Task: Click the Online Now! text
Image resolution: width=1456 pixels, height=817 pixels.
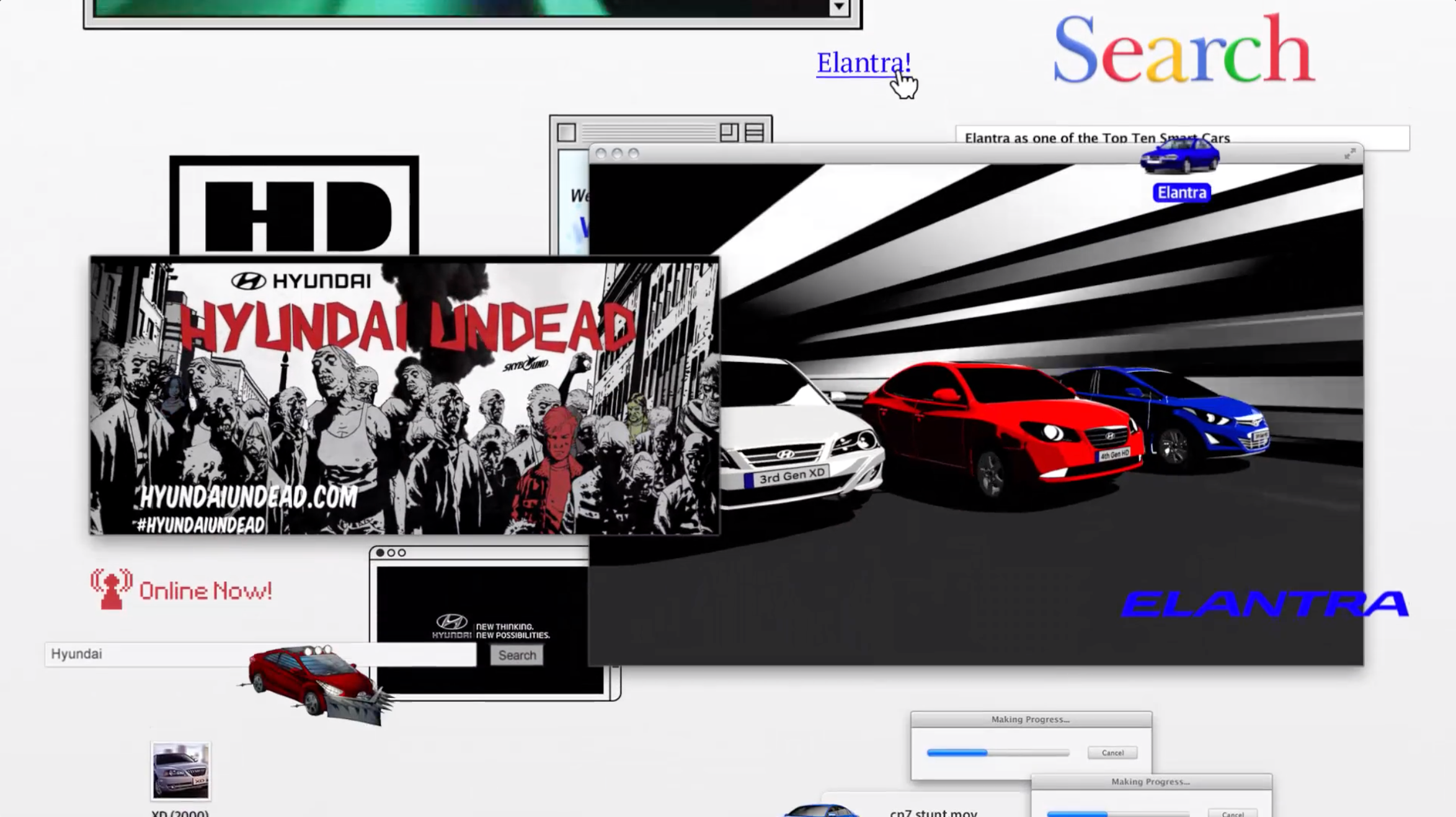Action: click(x=205, y=591)
